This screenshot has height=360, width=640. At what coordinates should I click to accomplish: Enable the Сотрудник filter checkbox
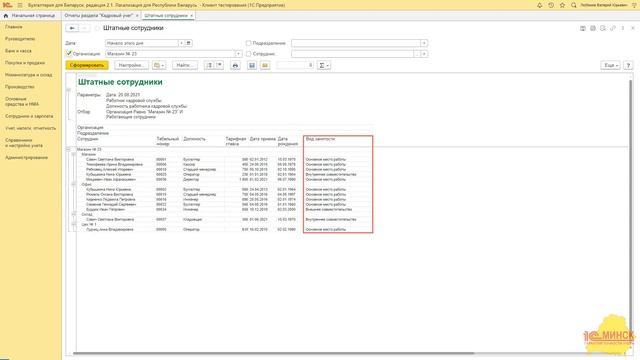point(248,54)
